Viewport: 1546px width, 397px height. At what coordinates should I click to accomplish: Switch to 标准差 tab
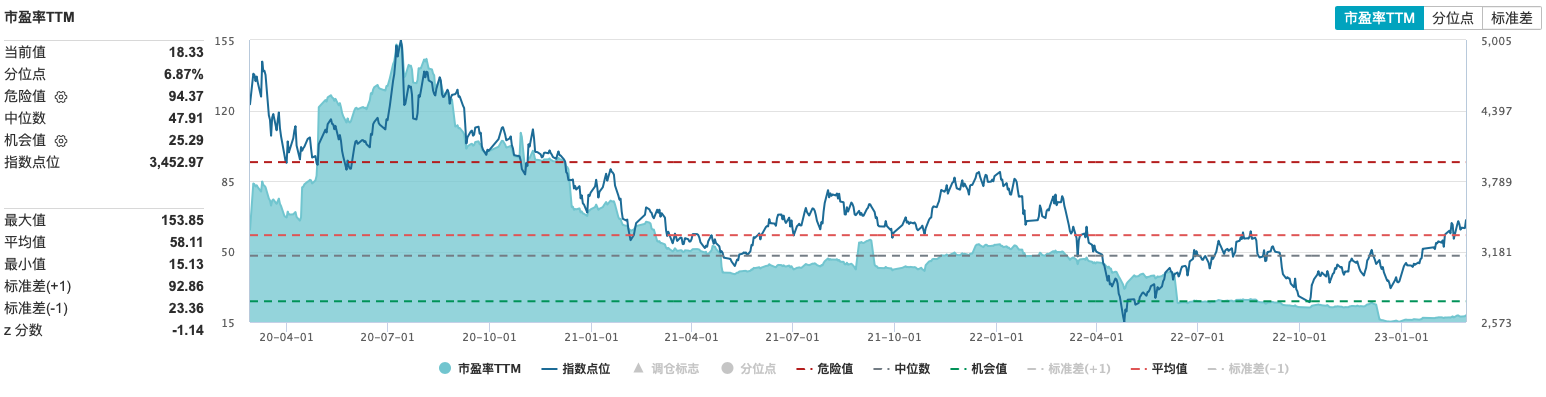[x=1511, y=18]
